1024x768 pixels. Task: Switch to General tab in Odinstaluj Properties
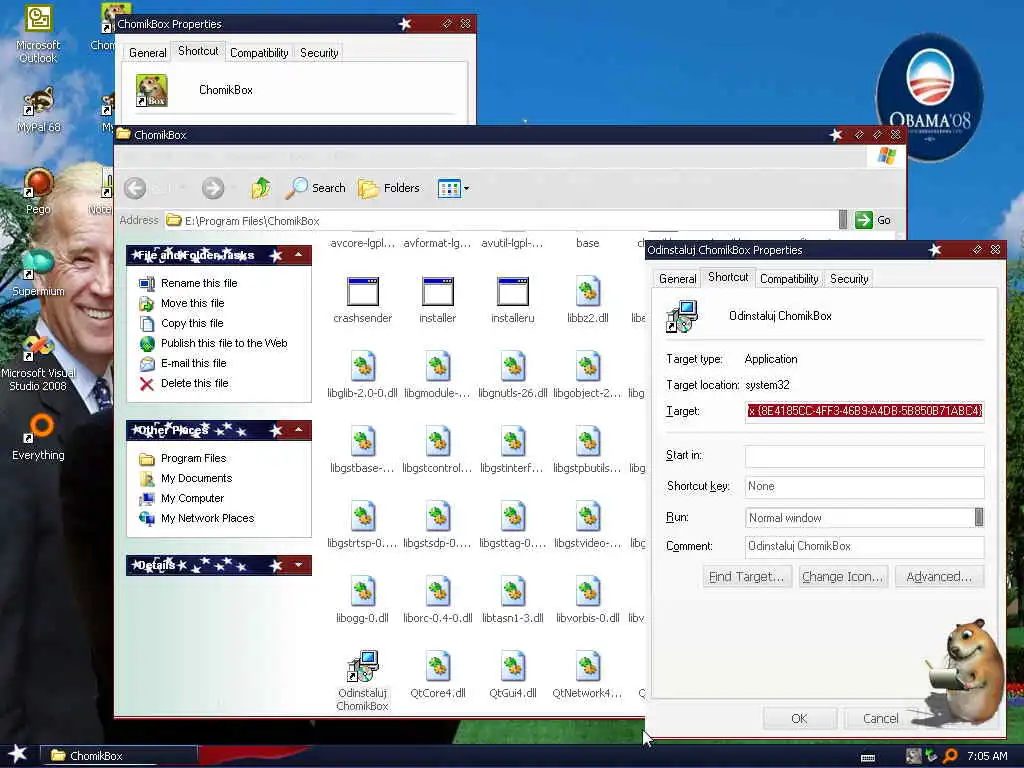tap(677, 279)
